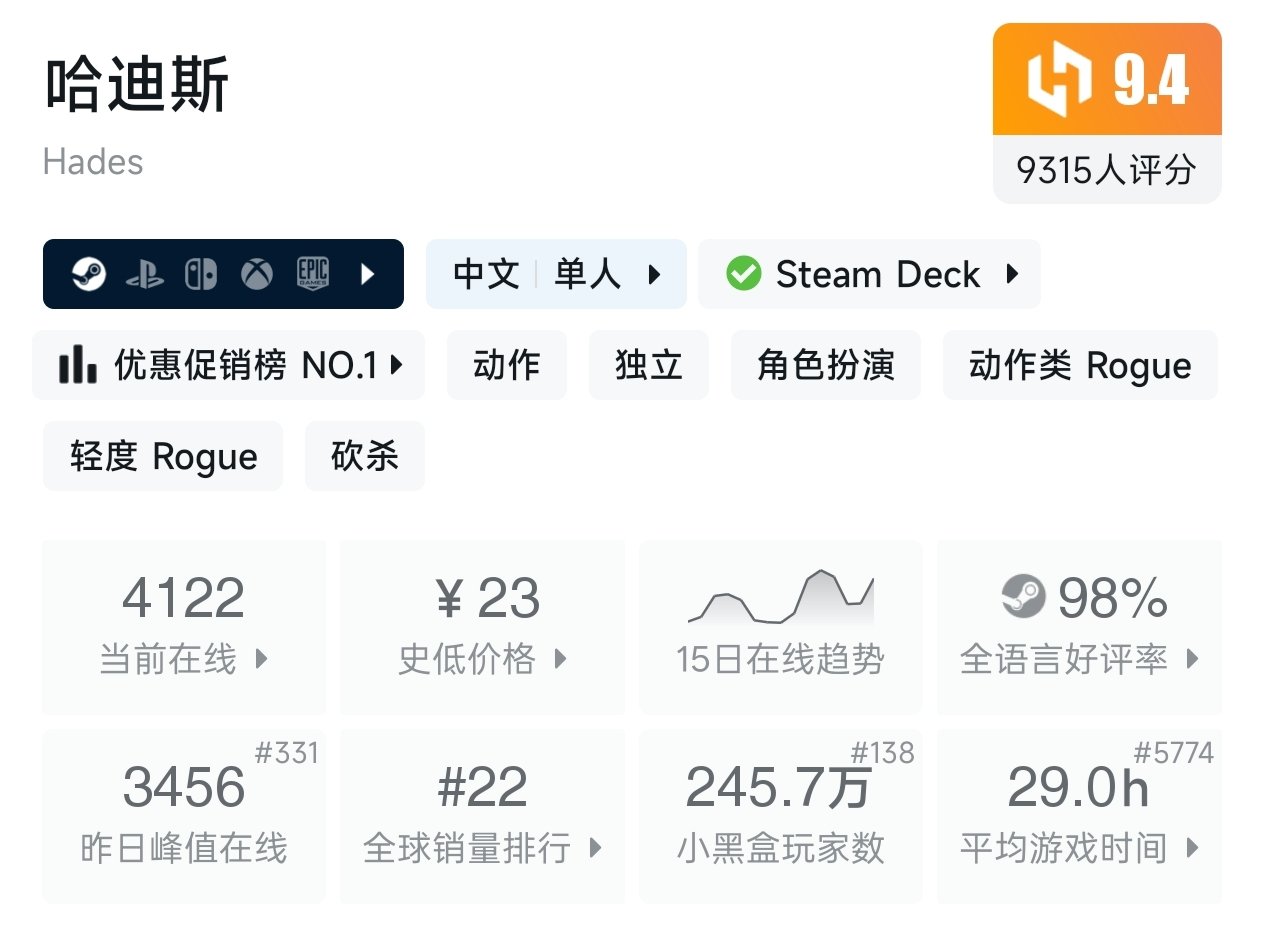This screenshot has height=928, width=1264.
Task: Click the green Steam Deck verified checkmark
Action: click(743, 274)
